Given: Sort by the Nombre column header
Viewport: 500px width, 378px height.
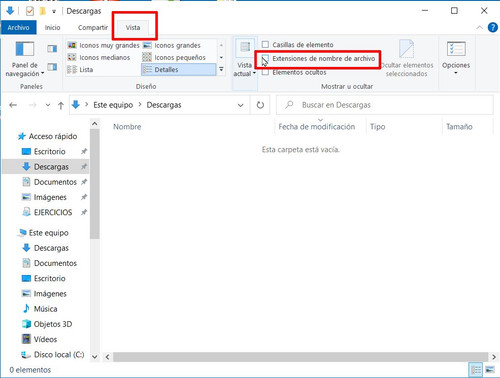Looking at the screenshot, I should tap(127, 127).
